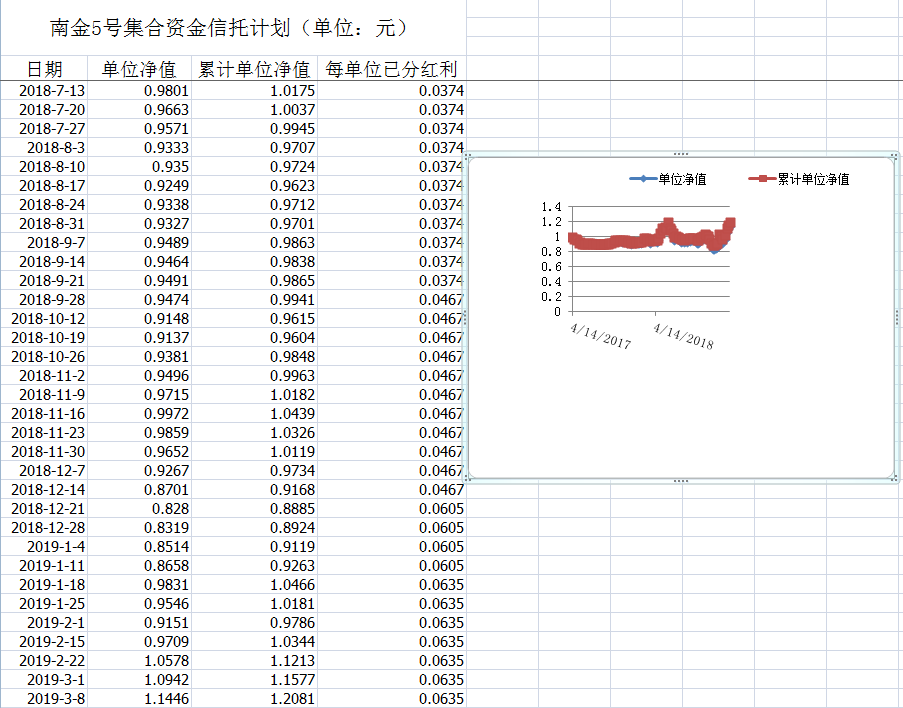903x708 pixels.
Task: Click the 0.6 vertical axis label
Action: [x=551, y=267]
